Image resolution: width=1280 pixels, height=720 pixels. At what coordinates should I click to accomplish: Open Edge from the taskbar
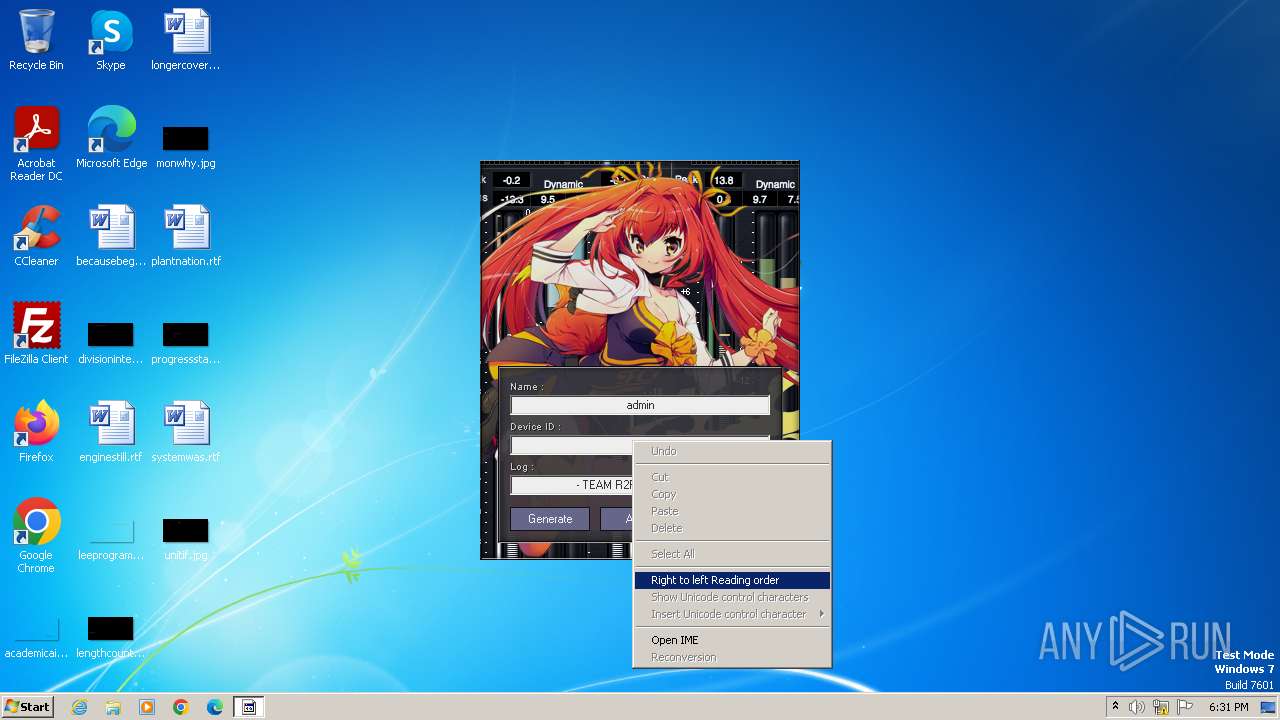tap(215, 707)
